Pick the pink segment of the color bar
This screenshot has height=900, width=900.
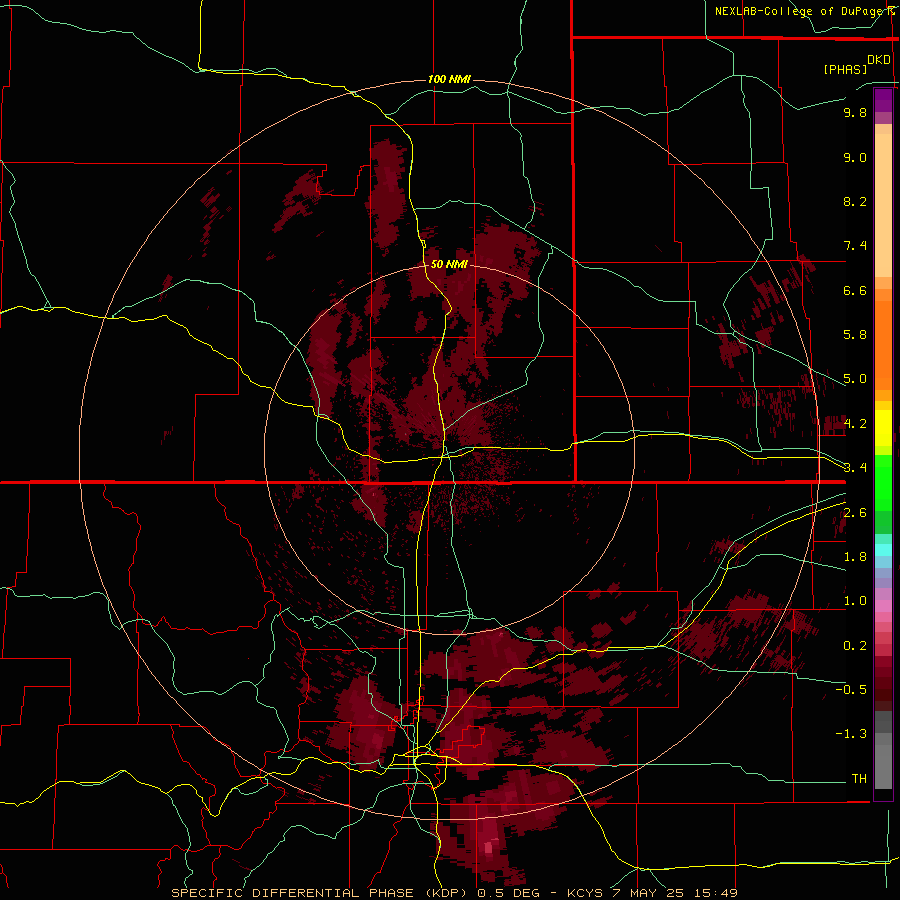(883, 606)
